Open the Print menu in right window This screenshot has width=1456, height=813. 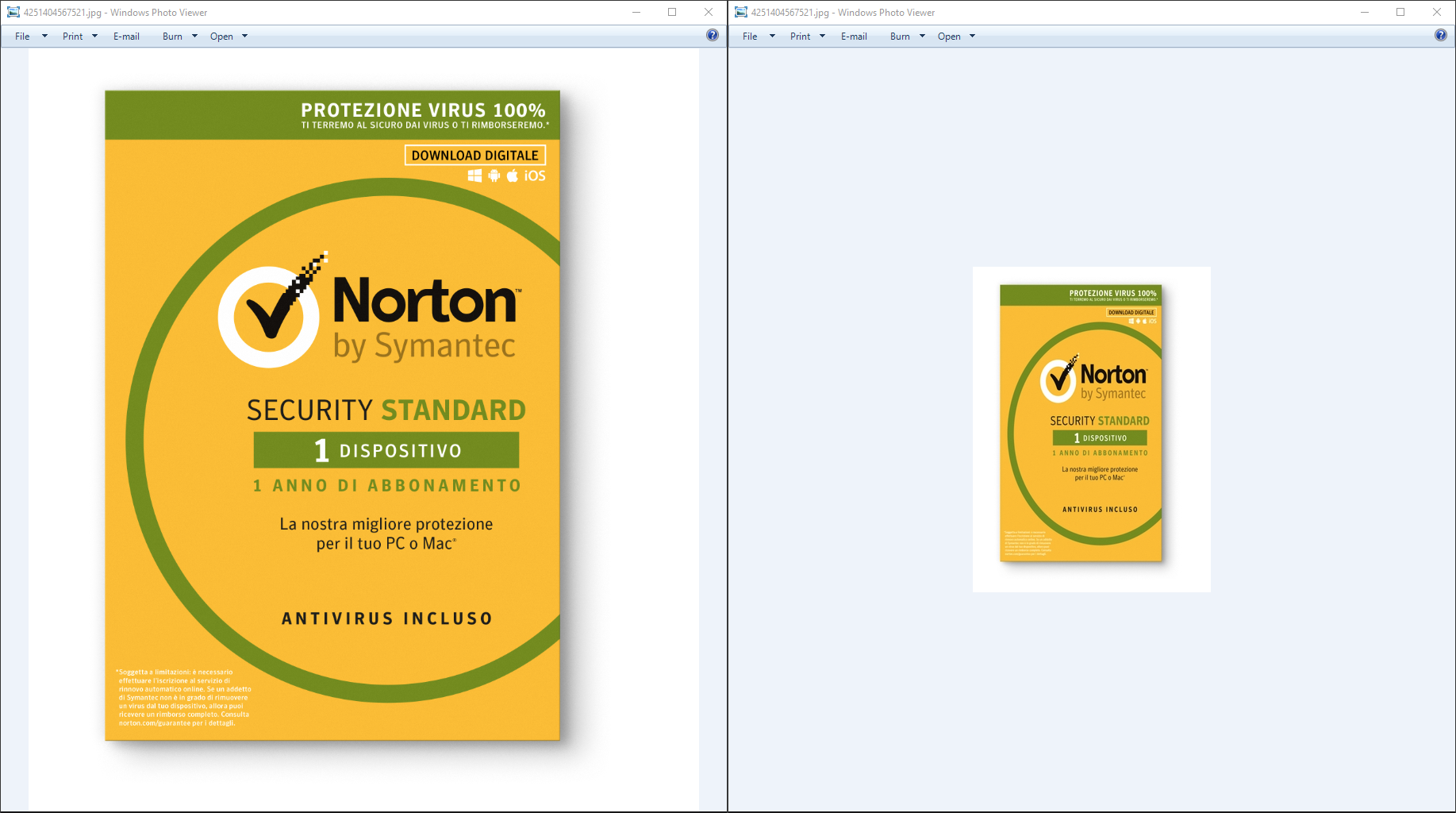click(807, 37)
